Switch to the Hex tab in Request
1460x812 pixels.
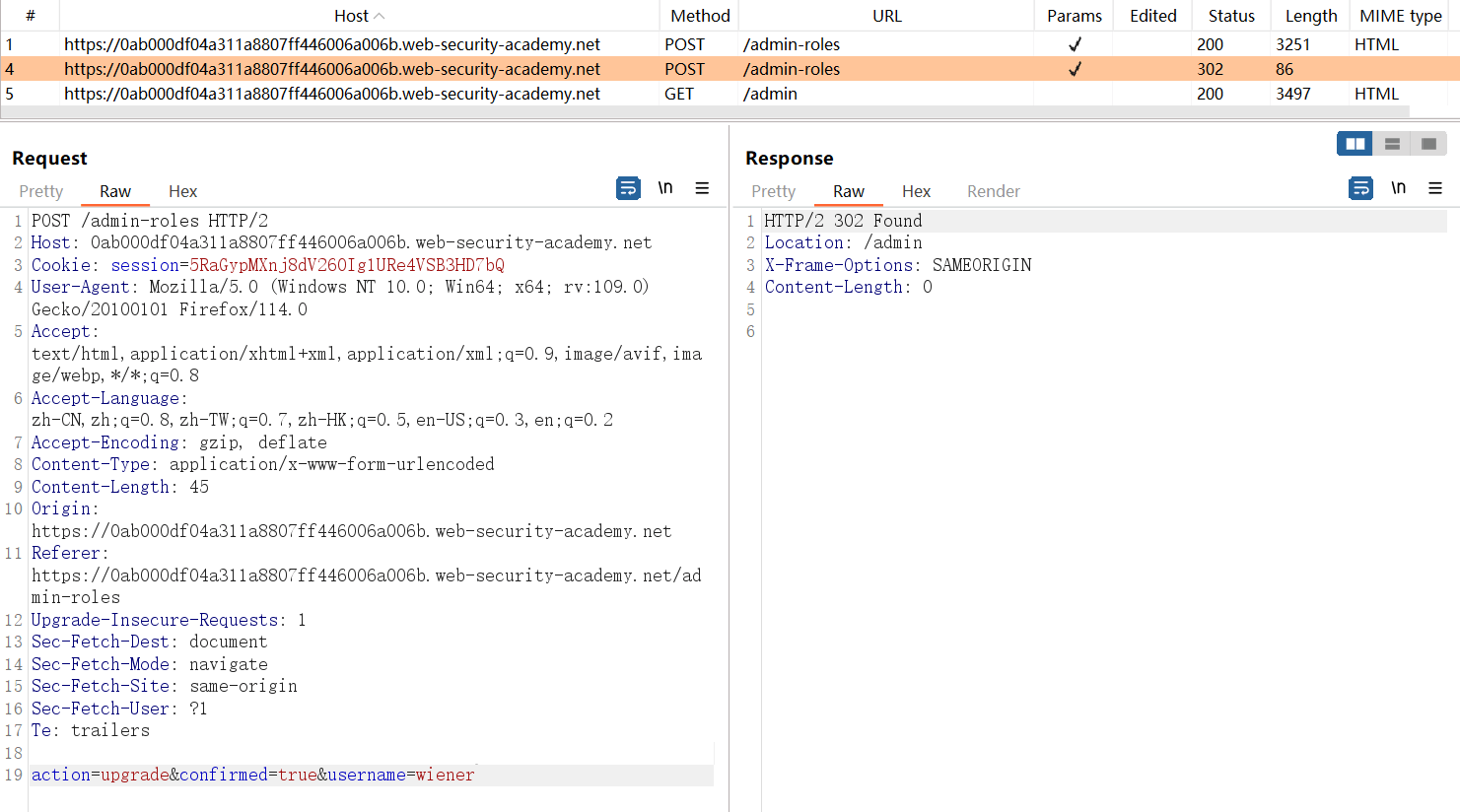pyautogui.click(x=182, y=191)
